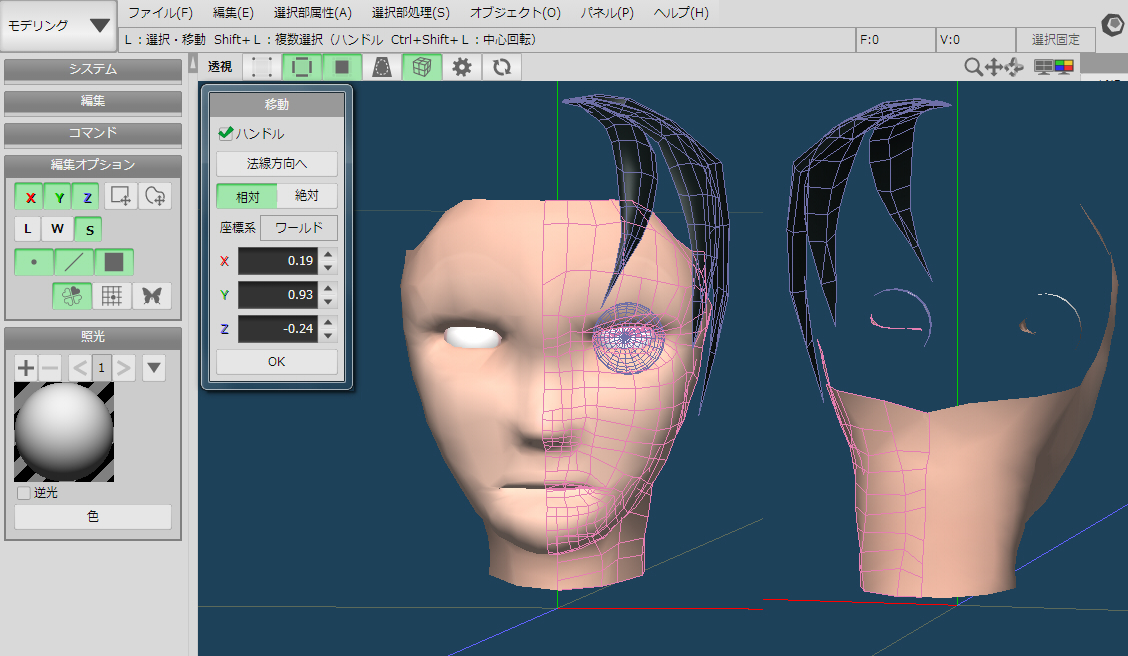Open the 座標系 ワールド dropdown
This screenshot has height=656, width=1128.
[x=298, y=228]
